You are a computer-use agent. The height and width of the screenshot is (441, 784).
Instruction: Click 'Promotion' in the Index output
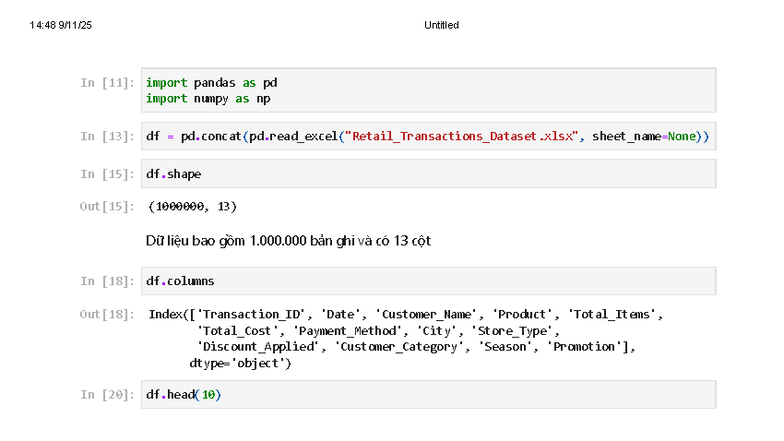point(584,347)
